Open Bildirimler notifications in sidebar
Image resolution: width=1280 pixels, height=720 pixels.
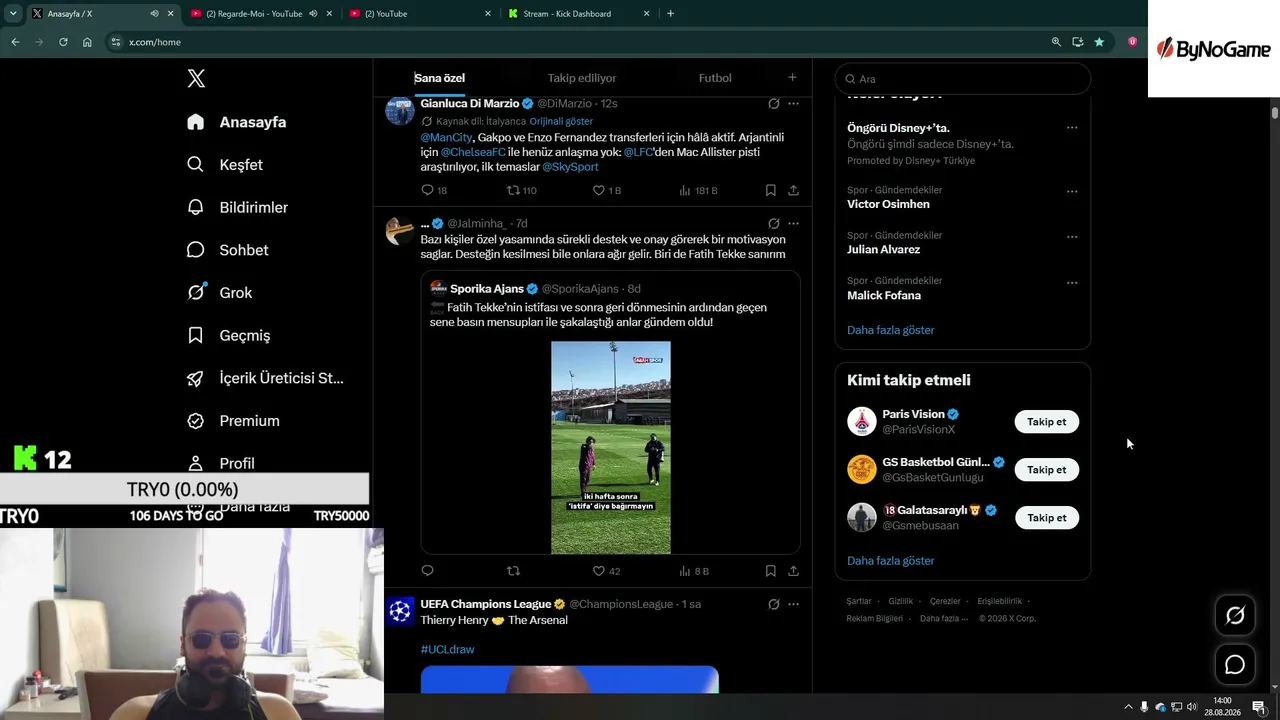(237, 207)
